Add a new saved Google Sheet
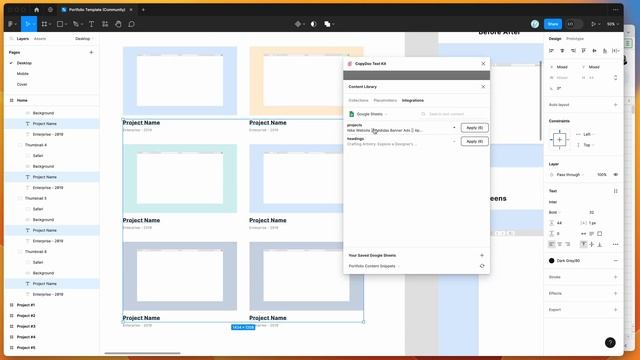Image resolution: width=640 pixels, height=360 pixels. (482, 256)
